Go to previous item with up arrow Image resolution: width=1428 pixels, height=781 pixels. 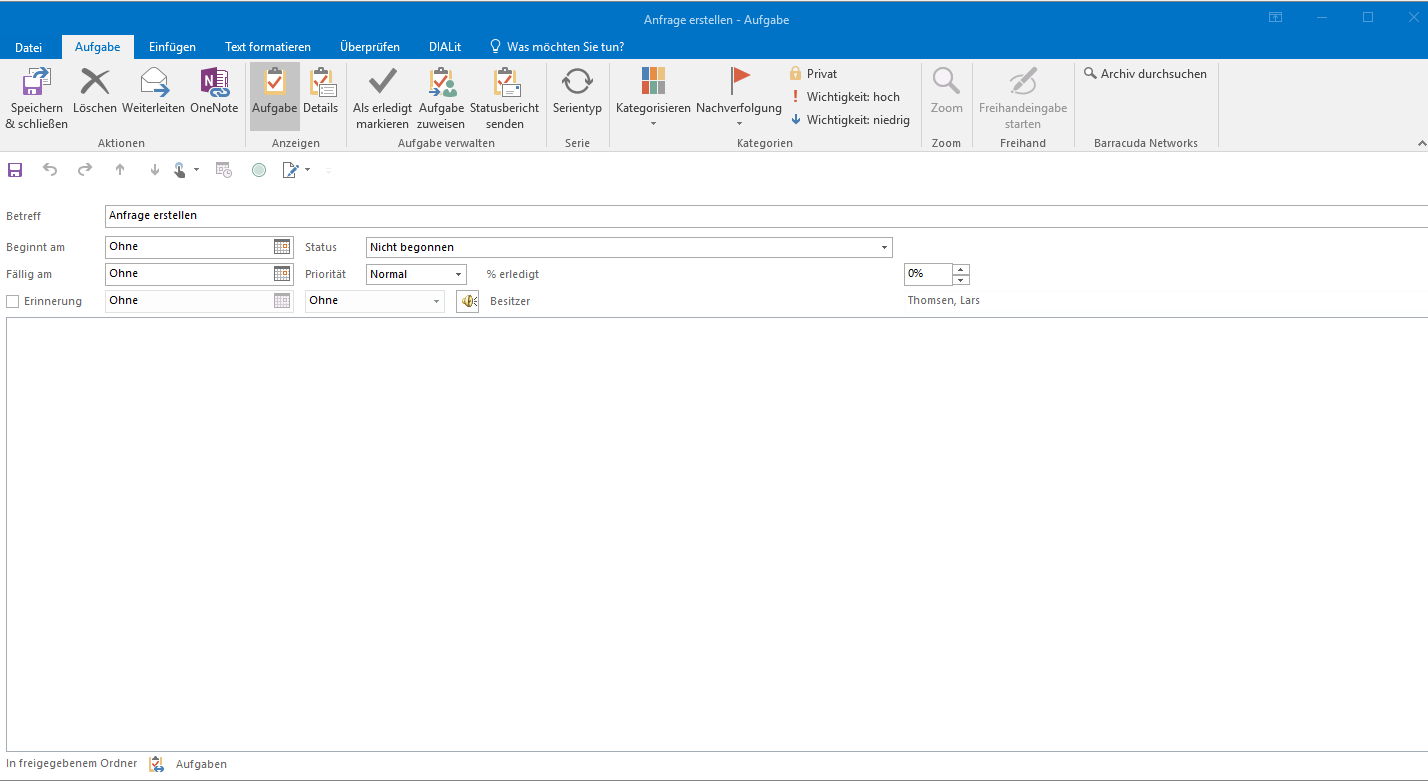(120, 170)
